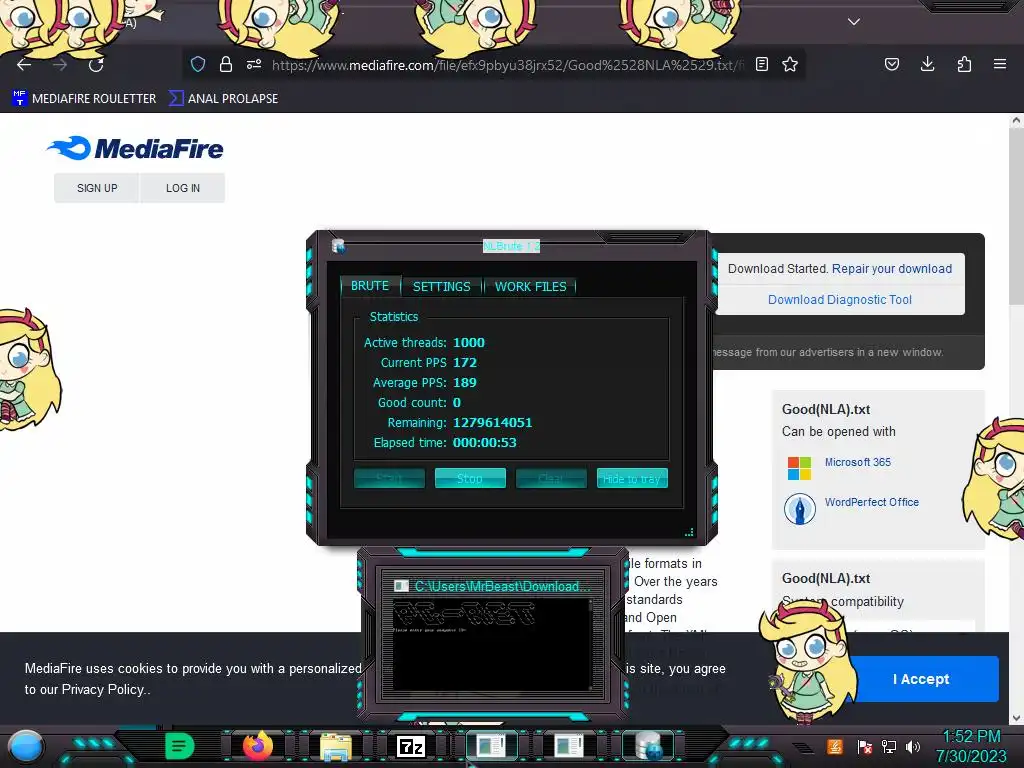Switch to the BRUTE tab in NLBrute

[370, 286]
